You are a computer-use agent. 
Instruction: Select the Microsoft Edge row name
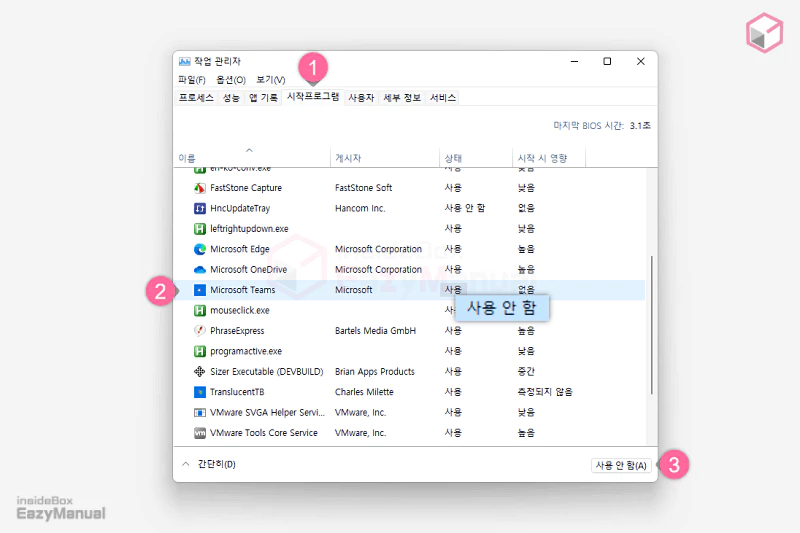239,249
